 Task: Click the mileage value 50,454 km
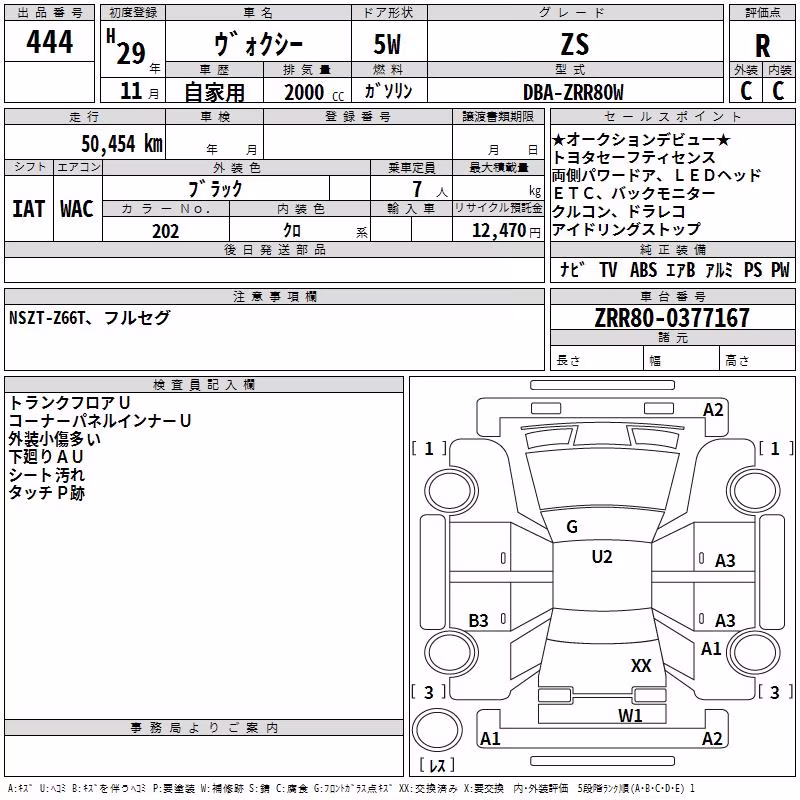coord(122,144)
